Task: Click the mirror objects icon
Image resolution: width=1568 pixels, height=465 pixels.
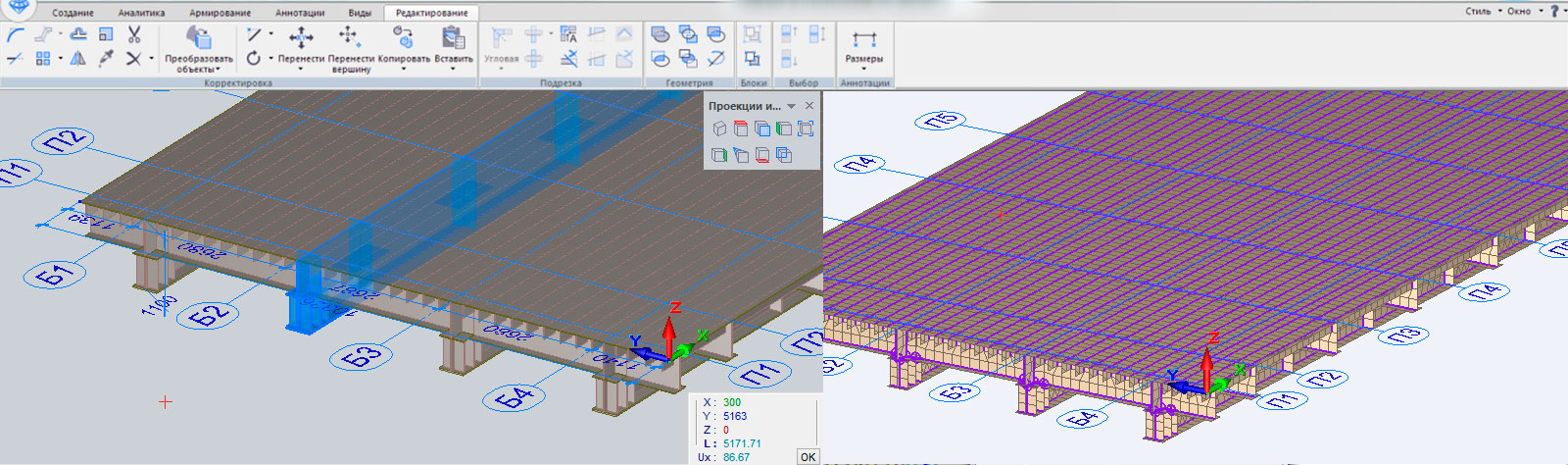Action: click(x=78, y=59)
